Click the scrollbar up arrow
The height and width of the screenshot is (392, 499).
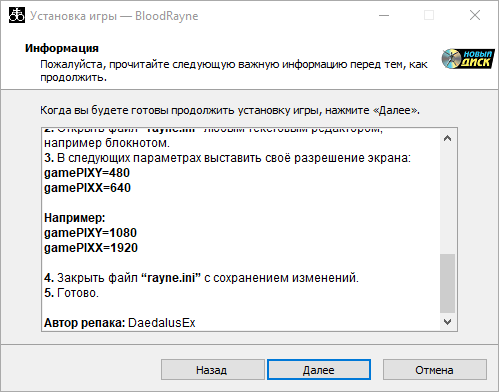click(x=447, y=138)
